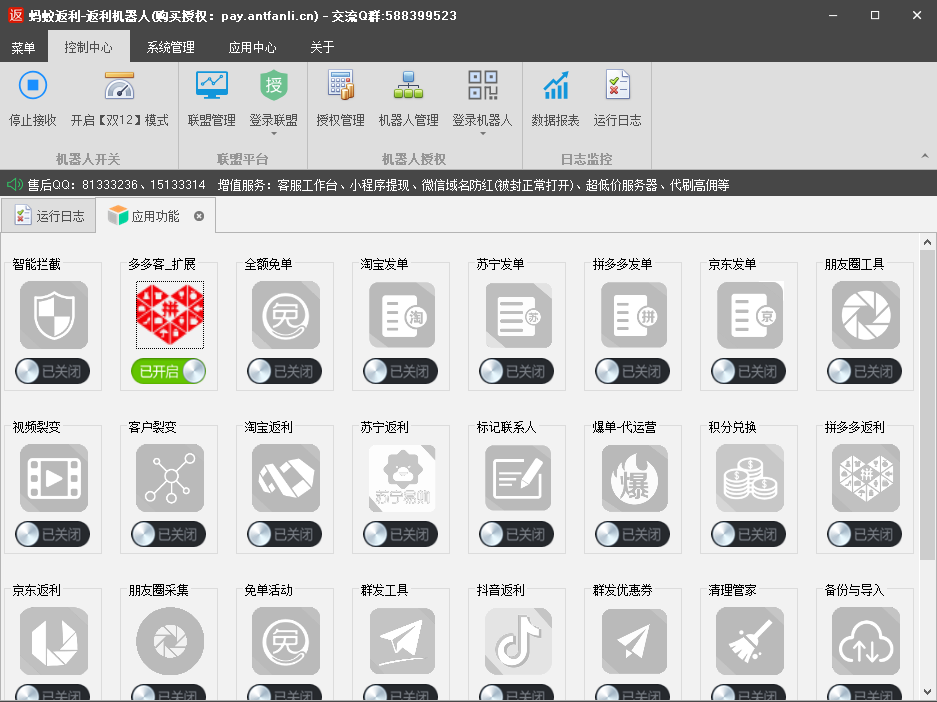Open 数据报表 chart icon
This screenshot has width=937, height=702.
(556, 85)
